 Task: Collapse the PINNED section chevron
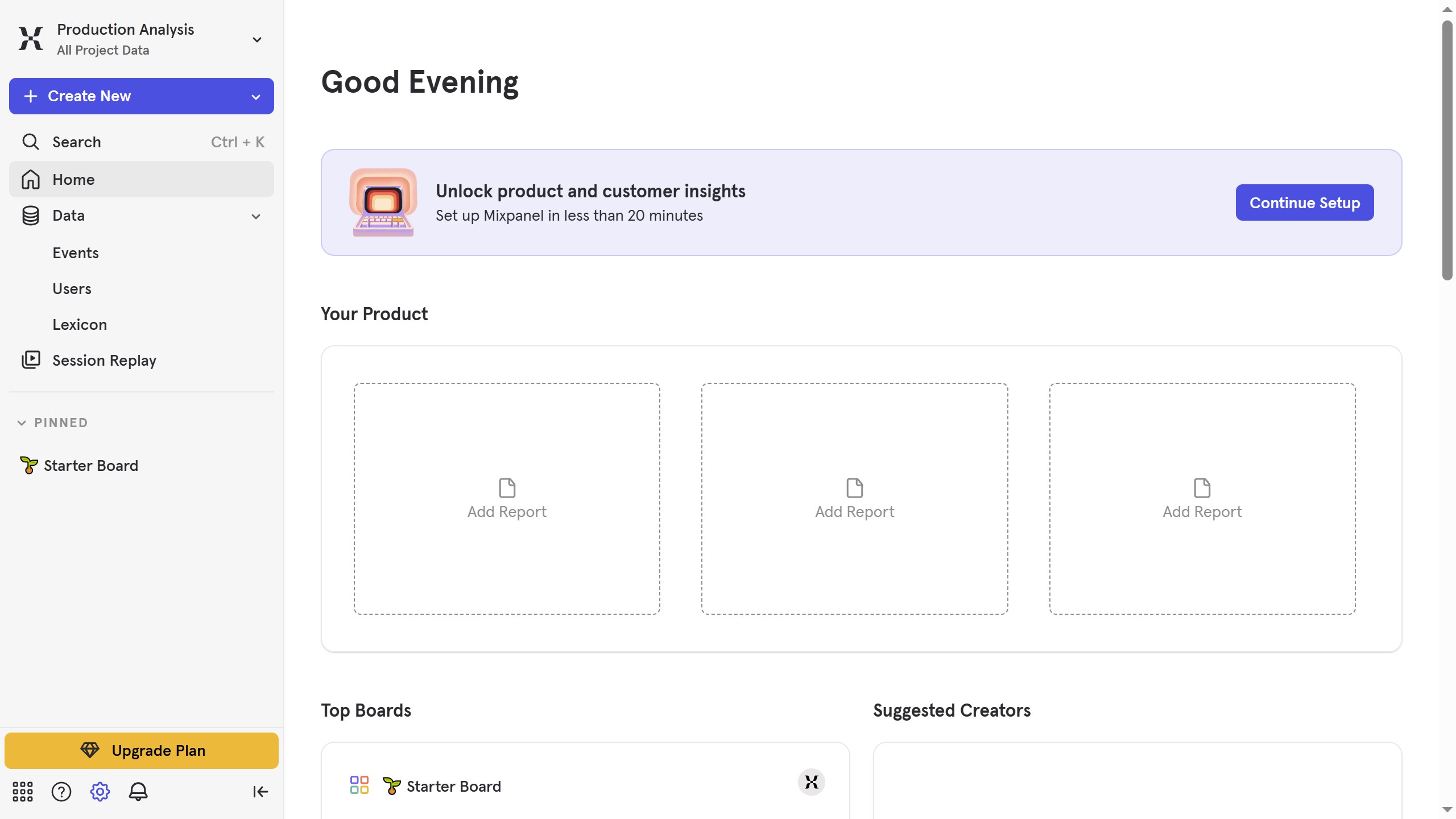pyautogui.click(x=22, y=423)
